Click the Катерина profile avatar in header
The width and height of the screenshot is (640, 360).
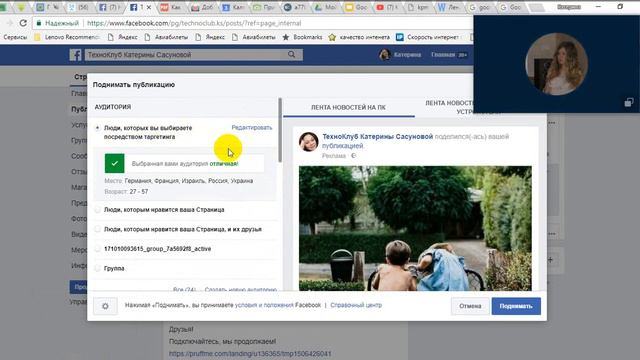[384, 55]
